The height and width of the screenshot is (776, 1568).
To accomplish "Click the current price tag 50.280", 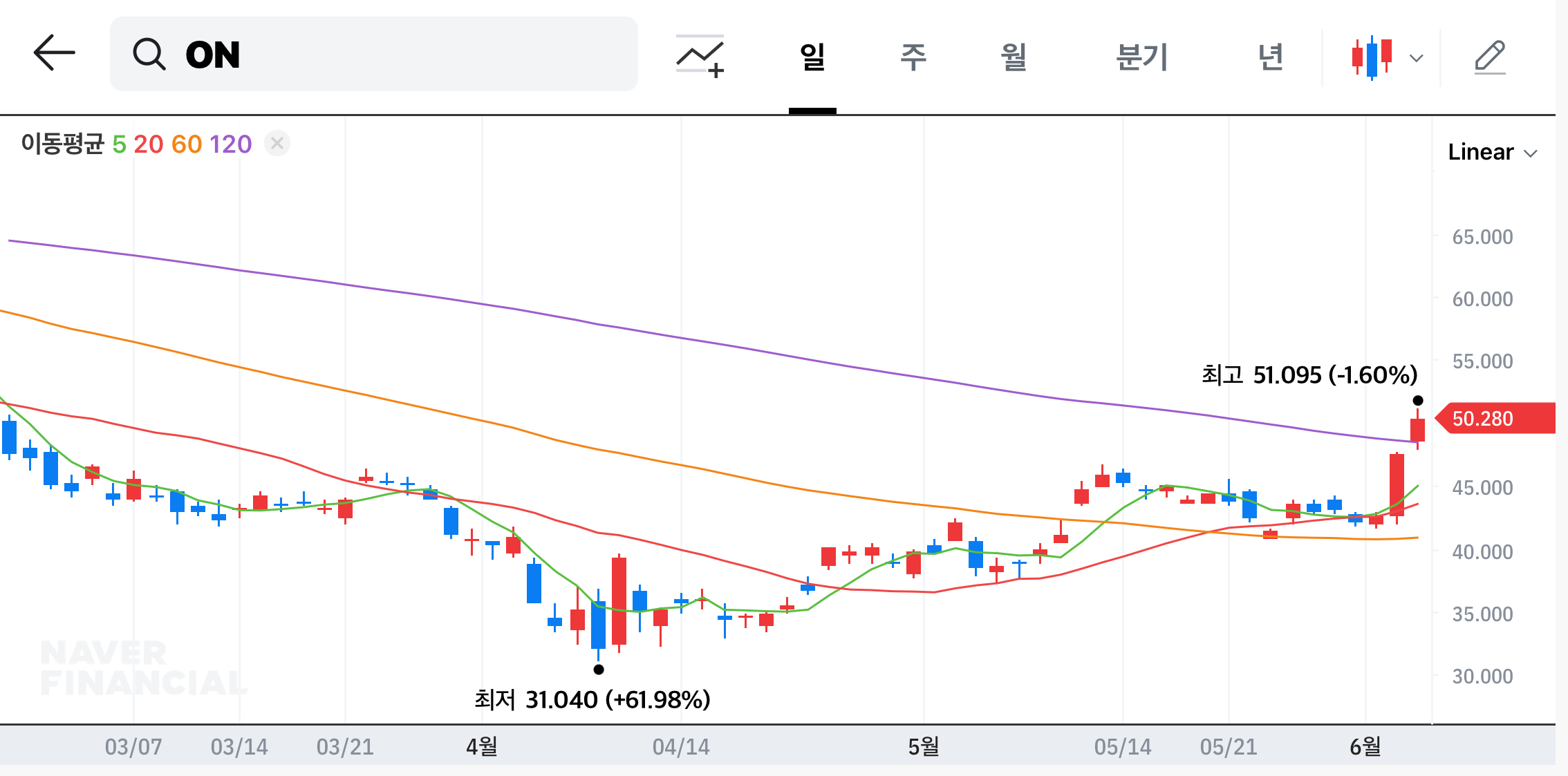I will [1495, 419].
